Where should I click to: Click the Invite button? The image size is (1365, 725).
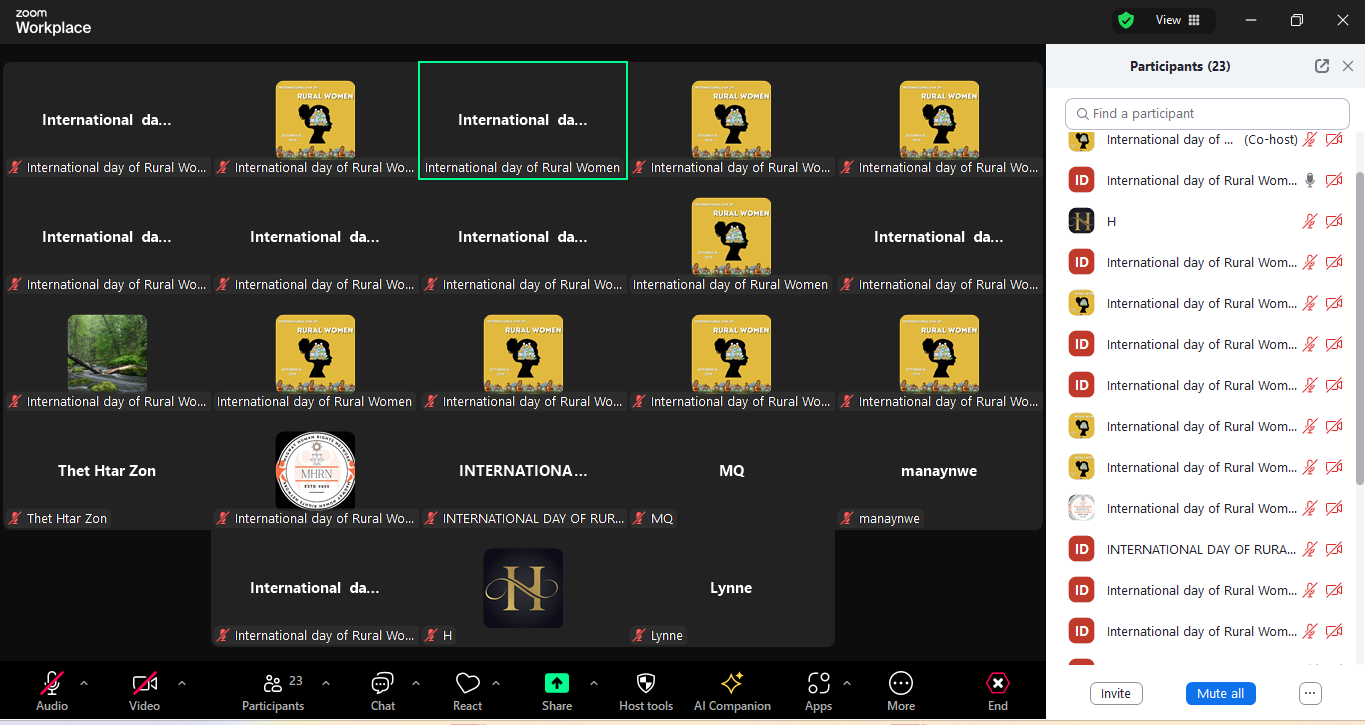tap(1116, 693)
